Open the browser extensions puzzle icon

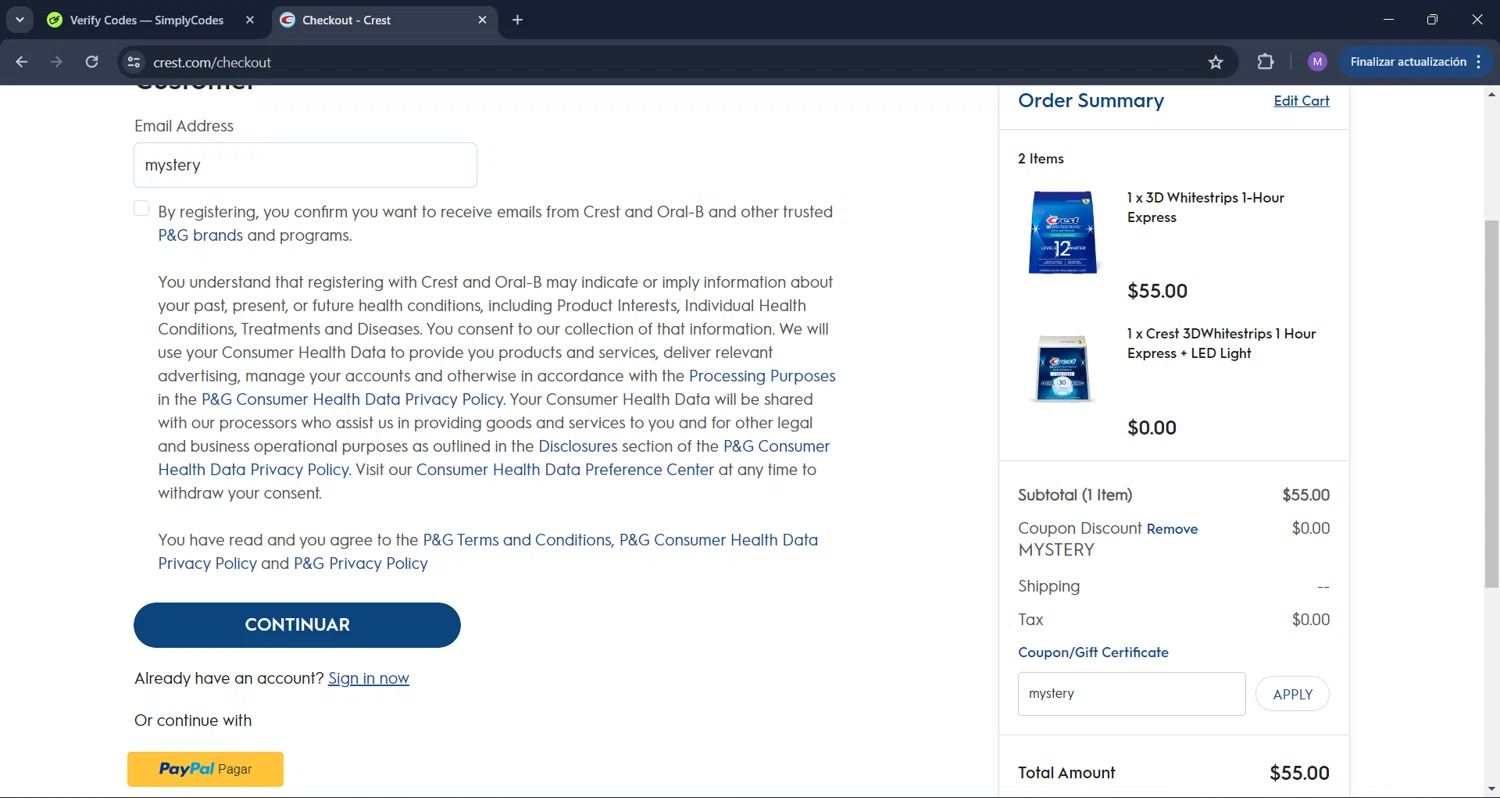pyautogui.click(x=1266, y=62)
